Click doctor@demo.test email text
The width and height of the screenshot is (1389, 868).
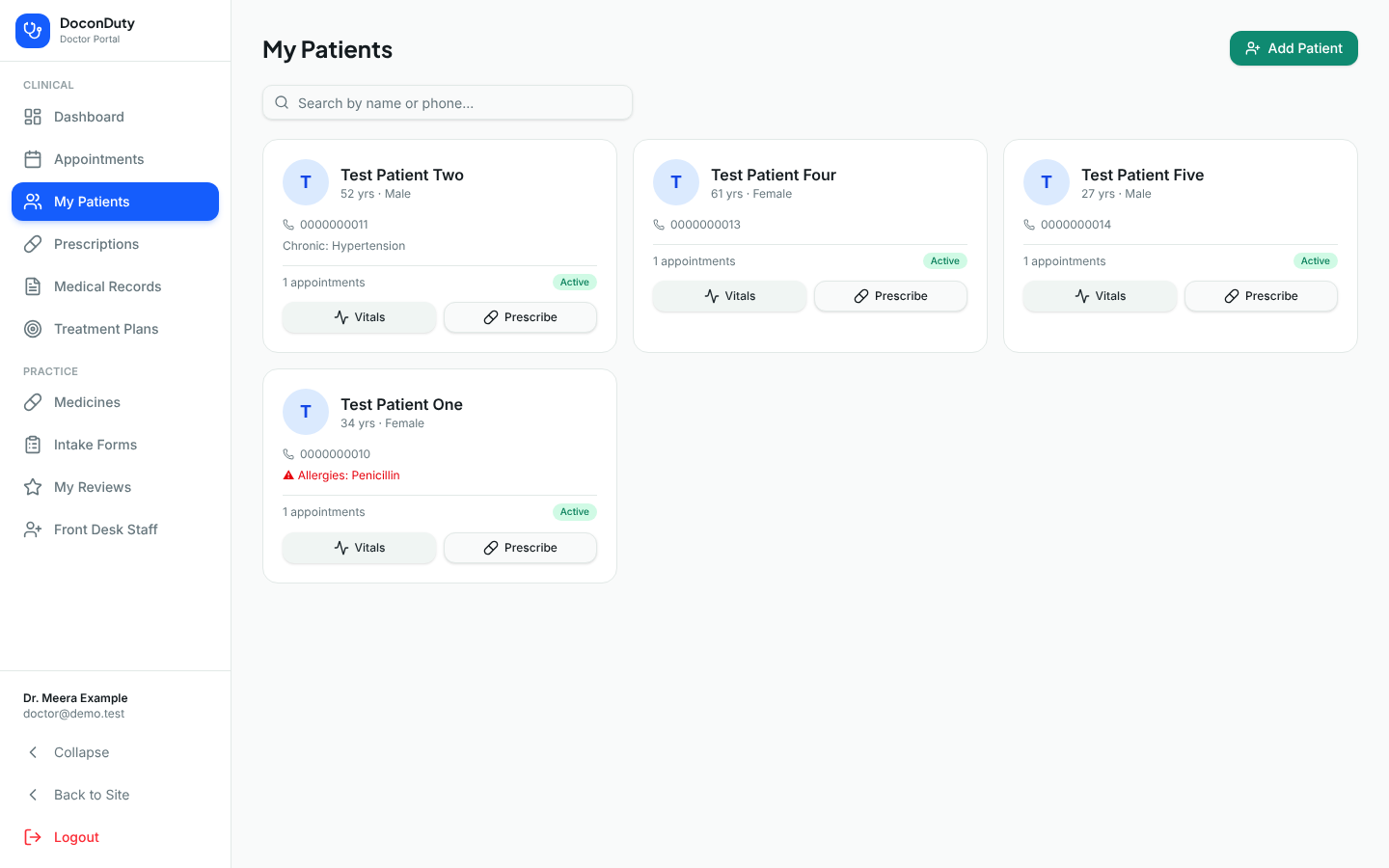coord(74,714)
